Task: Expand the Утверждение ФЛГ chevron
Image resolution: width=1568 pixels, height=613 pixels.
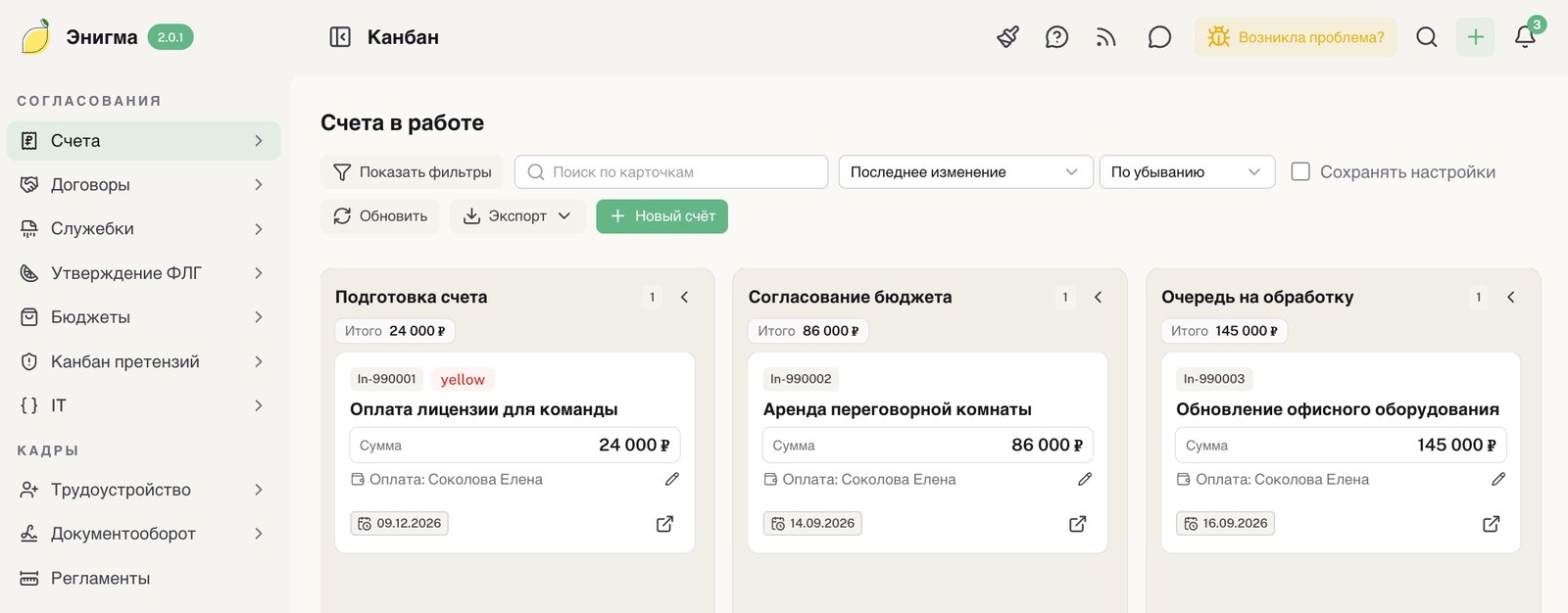Action: (259, 273)
